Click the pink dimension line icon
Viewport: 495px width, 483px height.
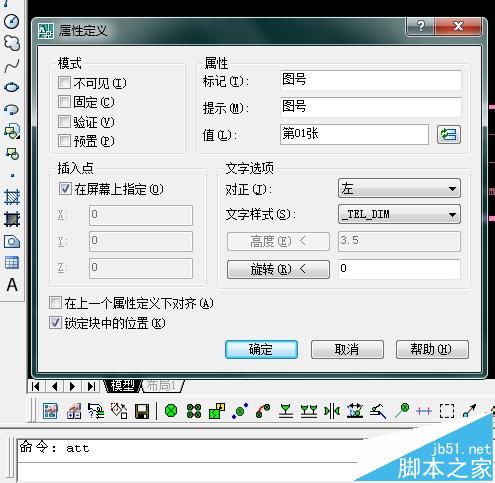pos(424,411)
